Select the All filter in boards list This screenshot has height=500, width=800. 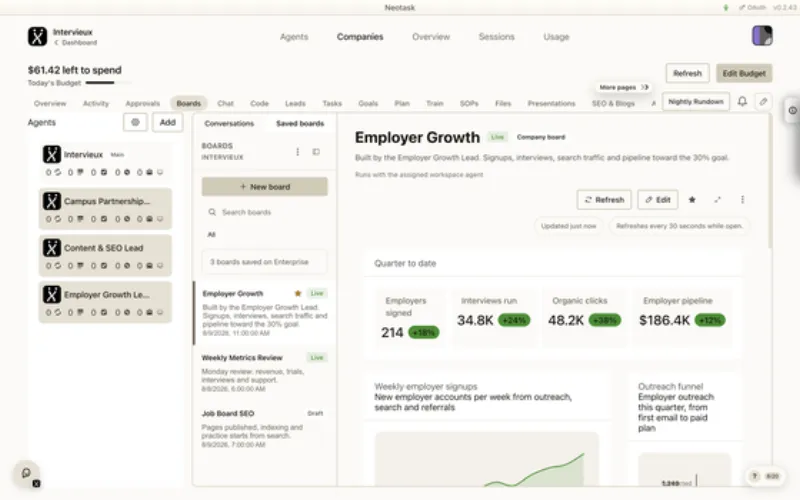tap(211, 235)
